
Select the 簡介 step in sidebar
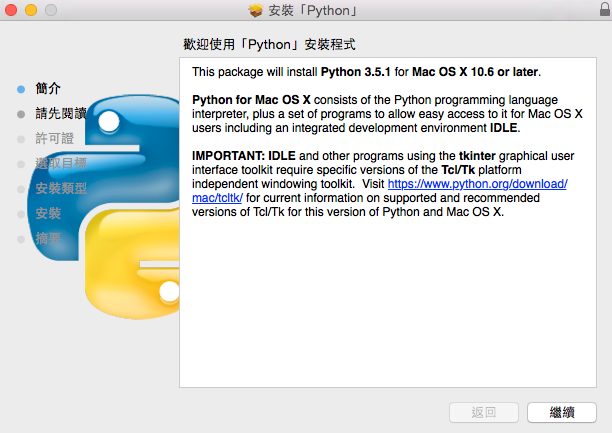48,89
